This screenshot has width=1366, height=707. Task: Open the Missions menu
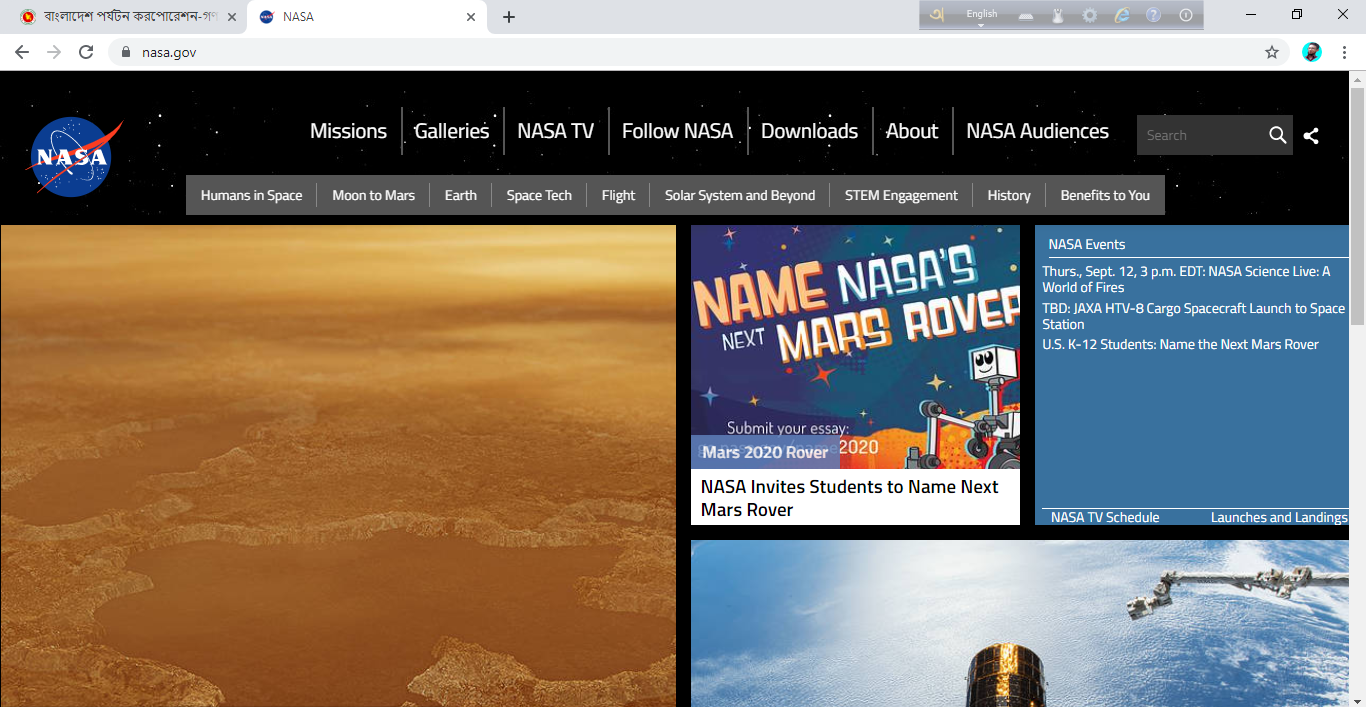point(348,131)
